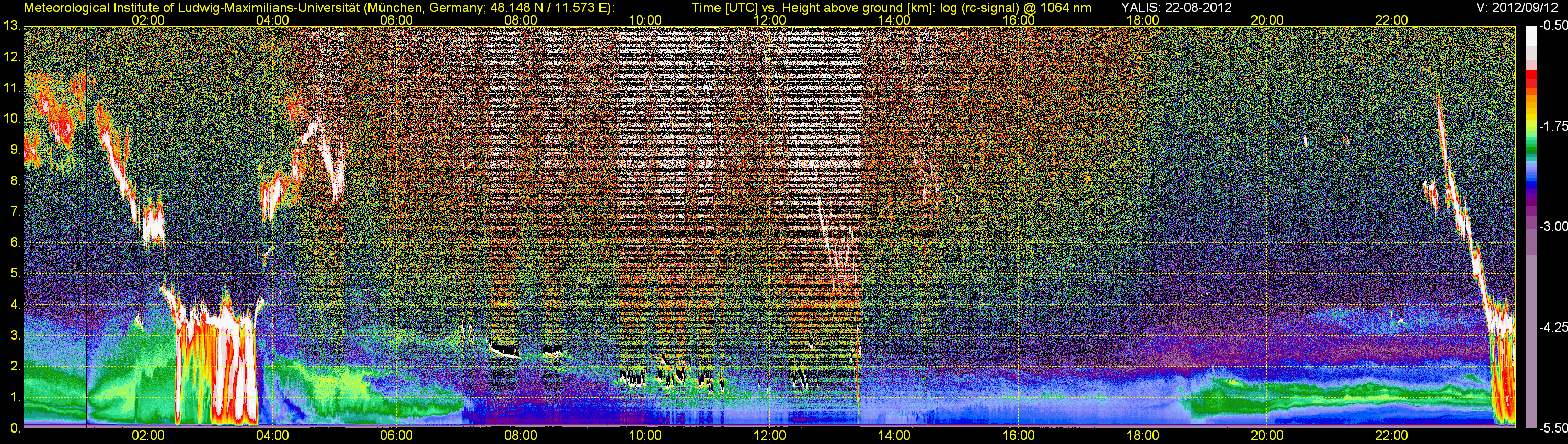Click the 13 km height axis label
The image size is (1568, 444).
(11, 26)
